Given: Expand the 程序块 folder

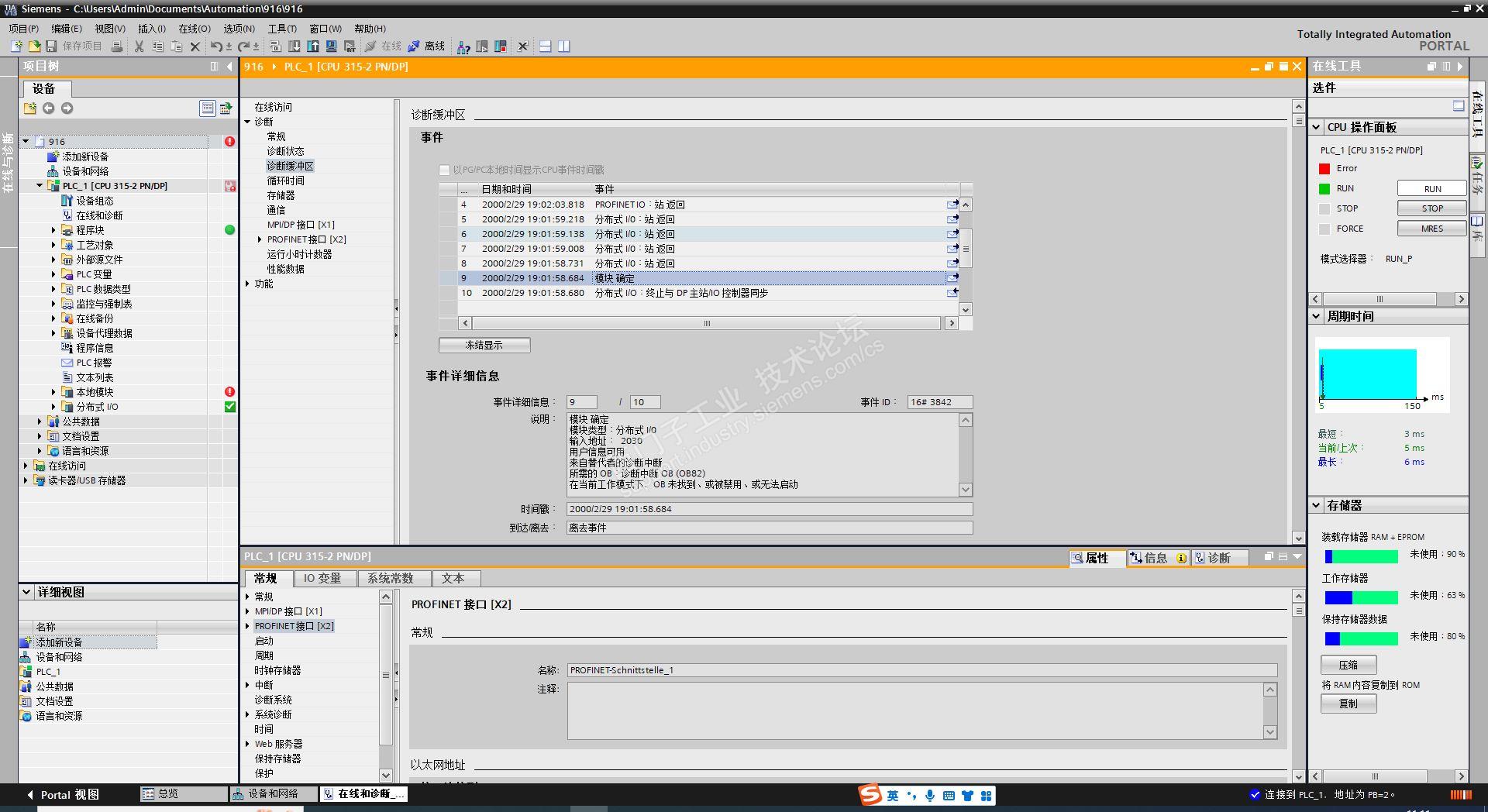Looking at the screenshot, I should 54,230.
